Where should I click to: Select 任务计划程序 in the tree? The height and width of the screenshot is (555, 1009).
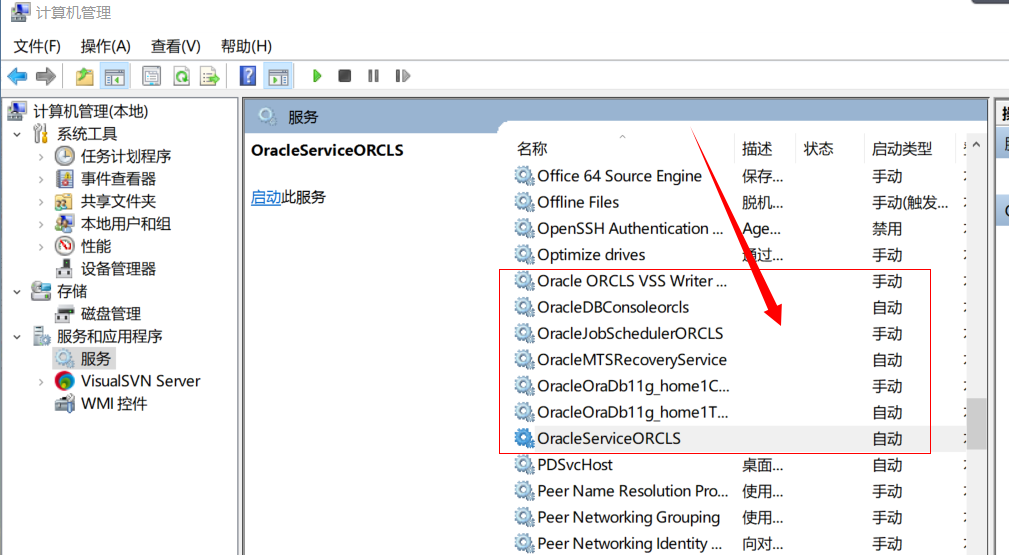(125, 156)
